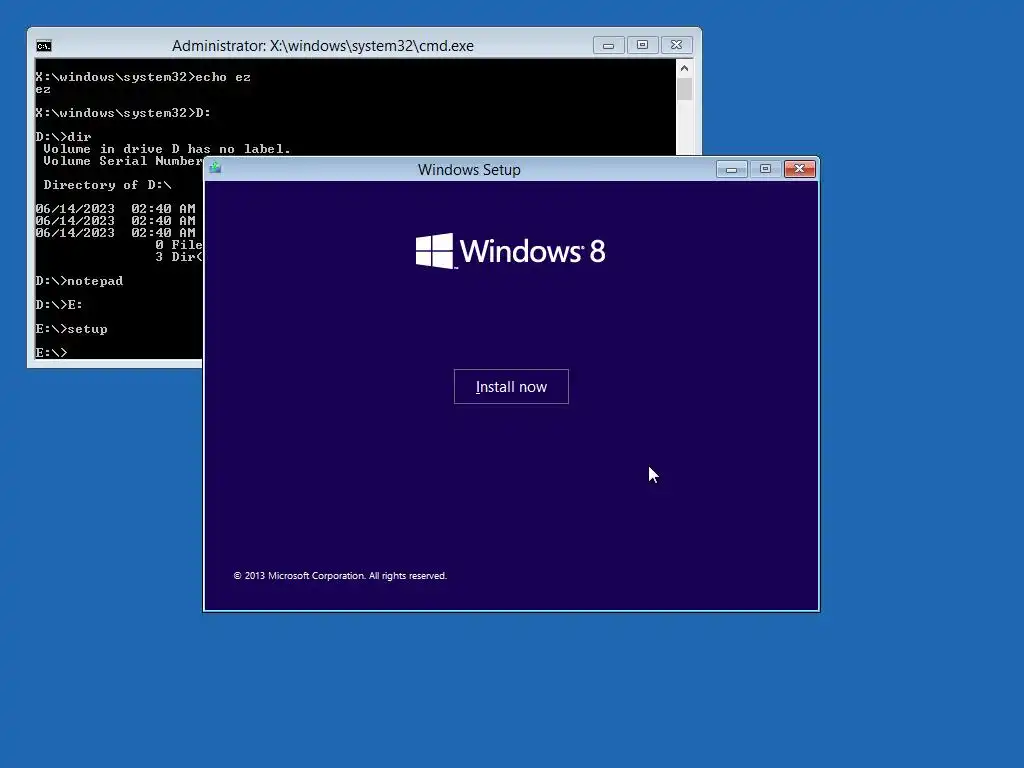Click the 'E:\>setup' line in cmd
Screen dimensions: 1024x768
(71, 328)
